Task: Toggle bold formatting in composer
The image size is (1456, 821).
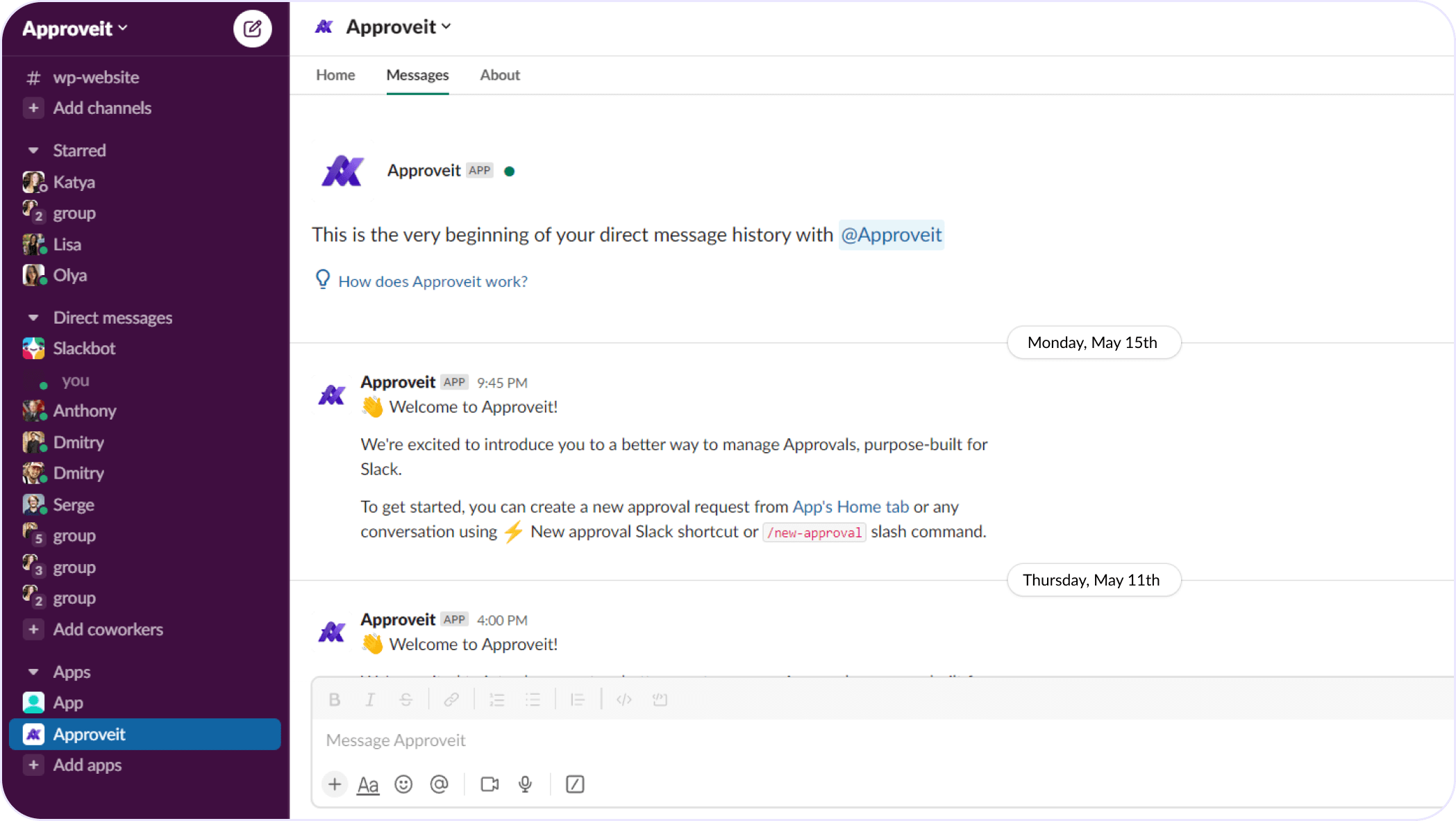Action: [x=335, y=699]
